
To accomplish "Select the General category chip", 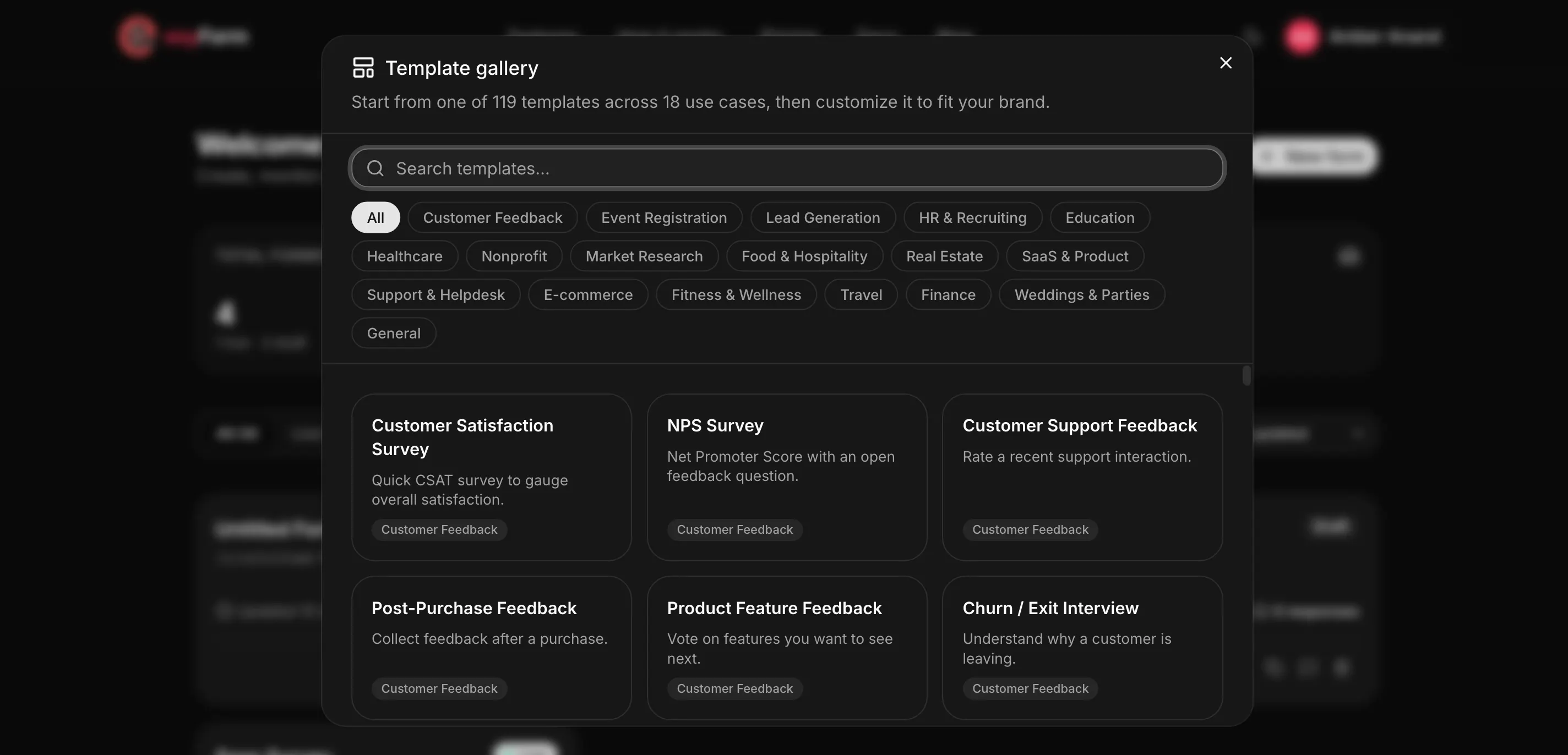I will tap(394, 333).
